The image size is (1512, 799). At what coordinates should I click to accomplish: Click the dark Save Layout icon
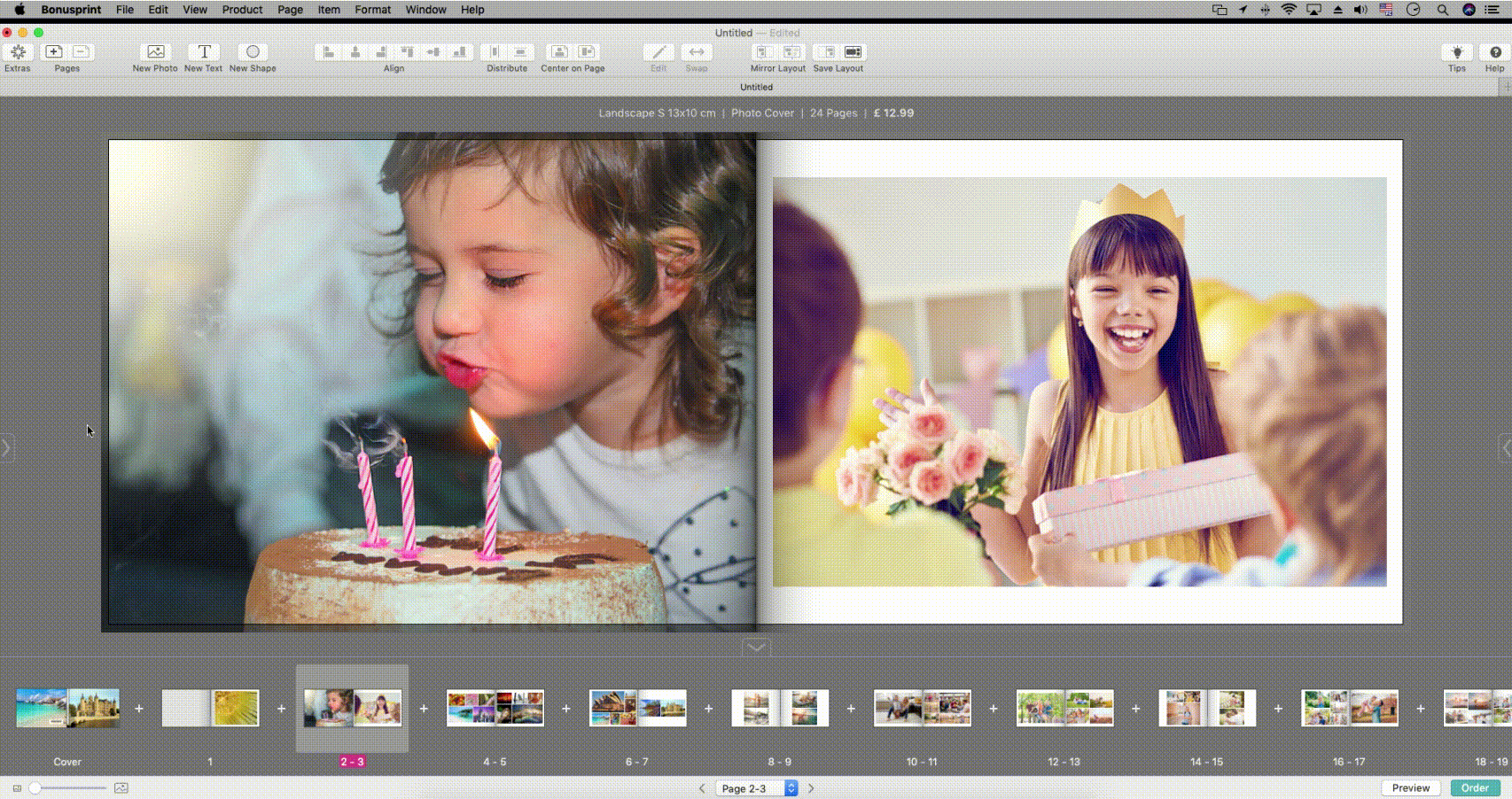853,52
